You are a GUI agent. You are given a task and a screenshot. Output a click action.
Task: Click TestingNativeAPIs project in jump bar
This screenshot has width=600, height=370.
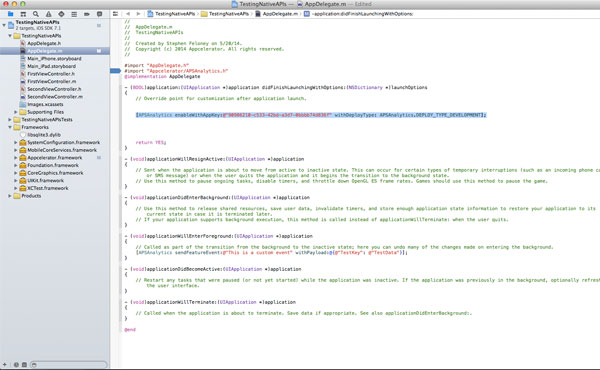coord(171,14)
